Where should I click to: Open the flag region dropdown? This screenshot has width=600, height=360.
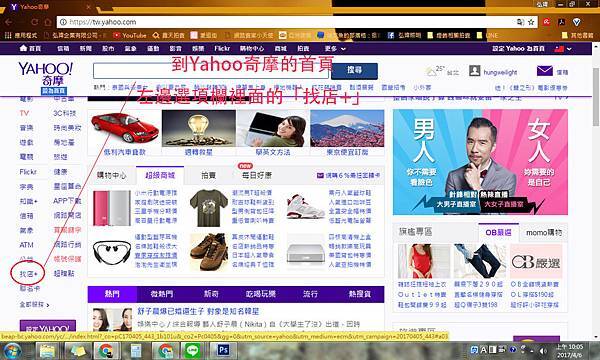coord(563,49)
